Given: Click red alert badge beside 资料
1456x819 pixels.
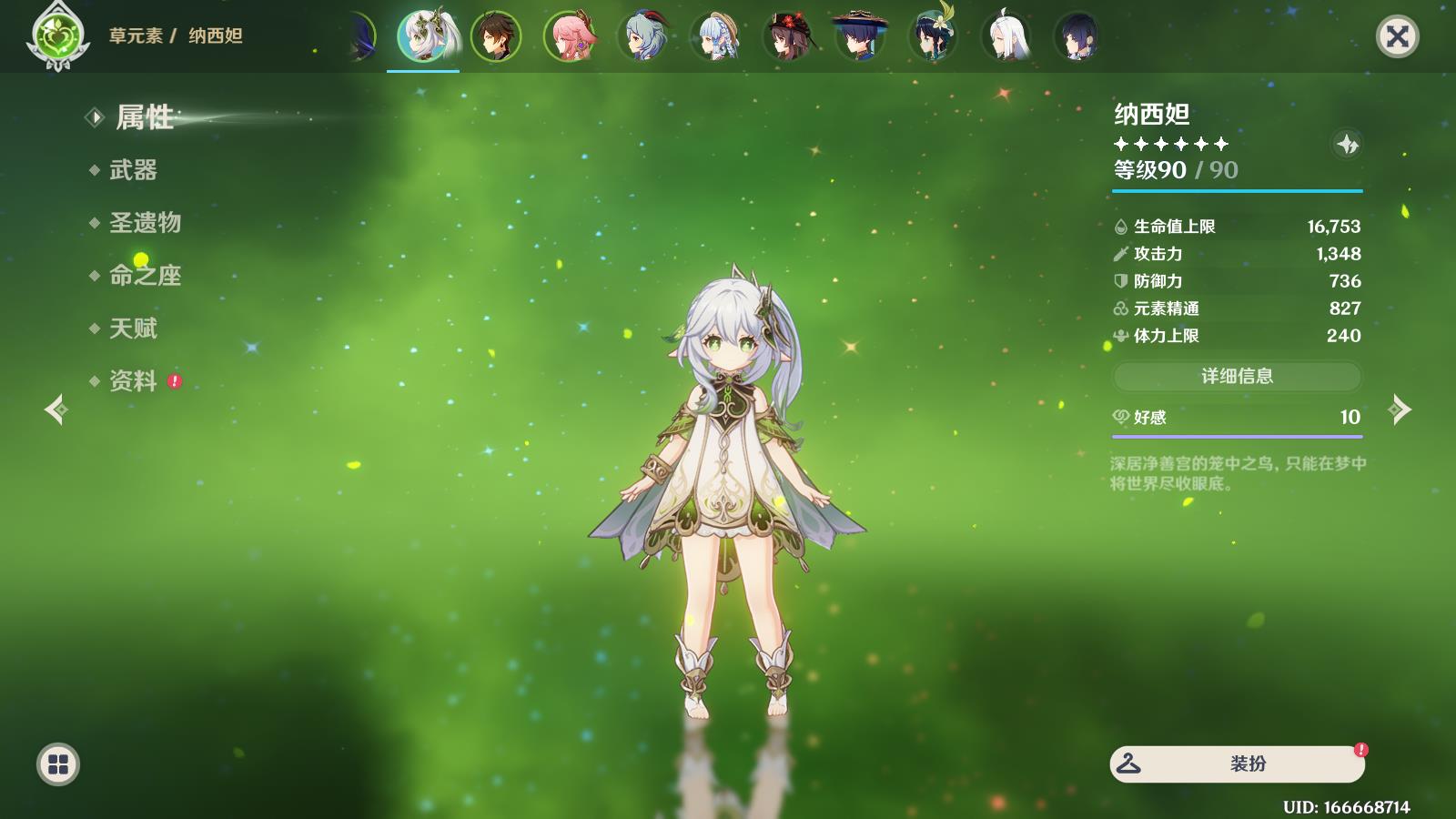Looking at the screenshot, I should coord(175,381).
